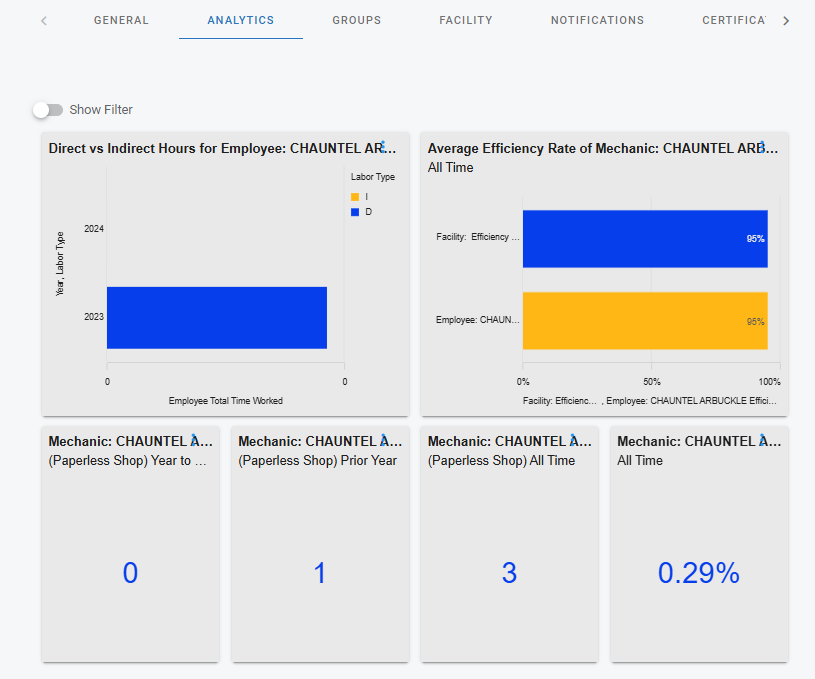Switch to the General tab
This screenshot has width=815, height=679.
121,20
